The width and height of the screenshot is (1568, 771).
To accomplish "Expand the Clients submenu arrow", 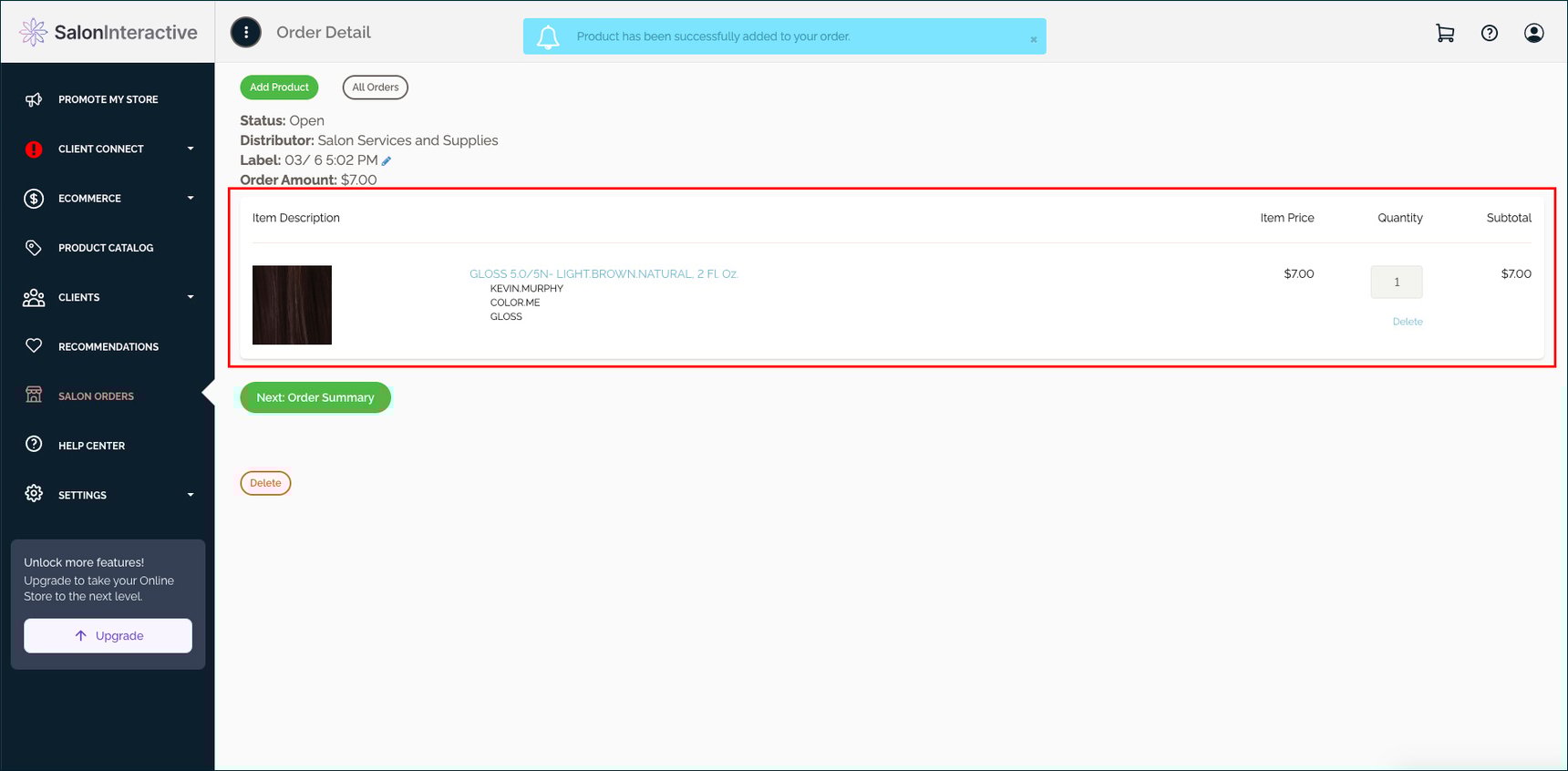I will tap(191, 297).
